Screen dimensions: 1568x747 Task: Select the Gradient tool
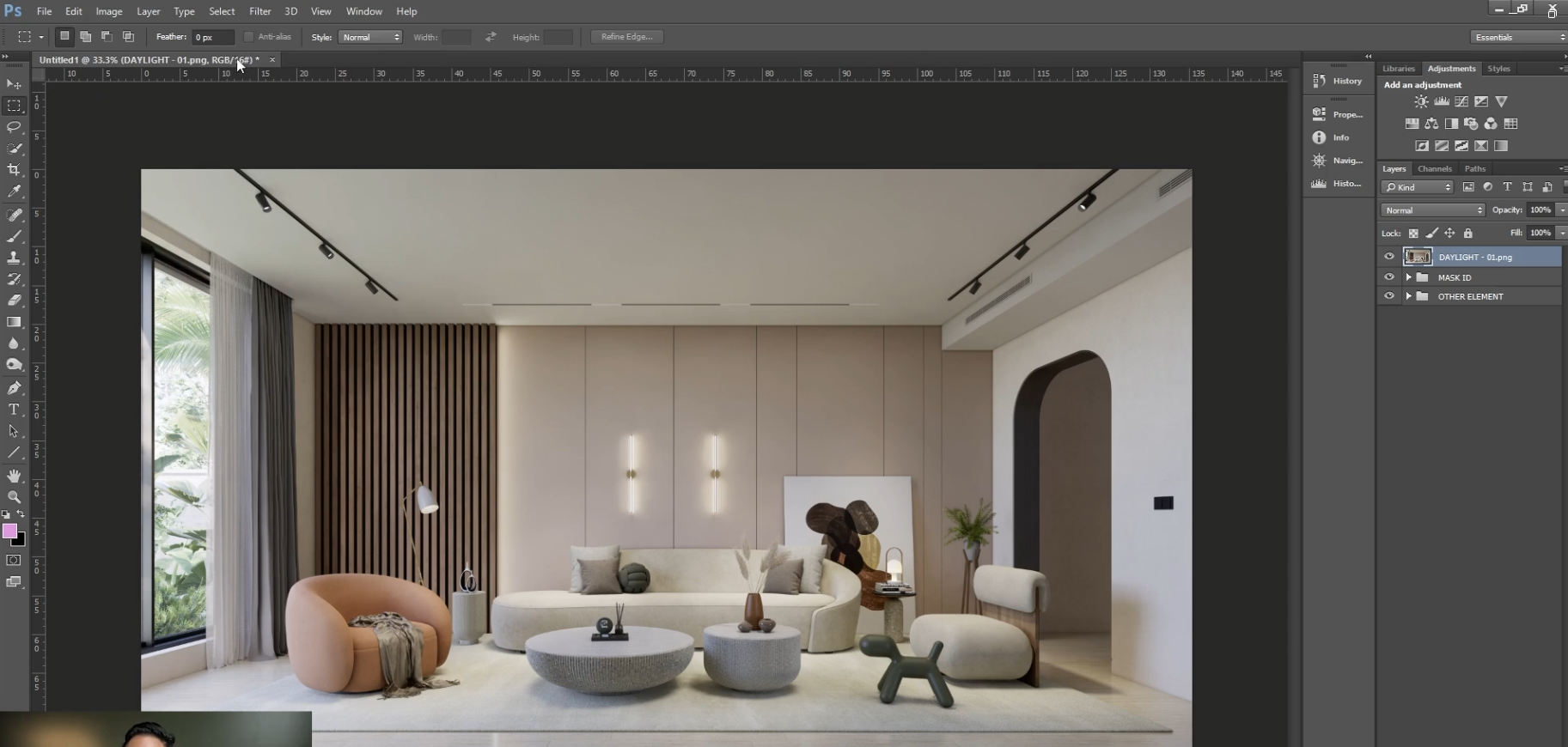click(14, 322)
